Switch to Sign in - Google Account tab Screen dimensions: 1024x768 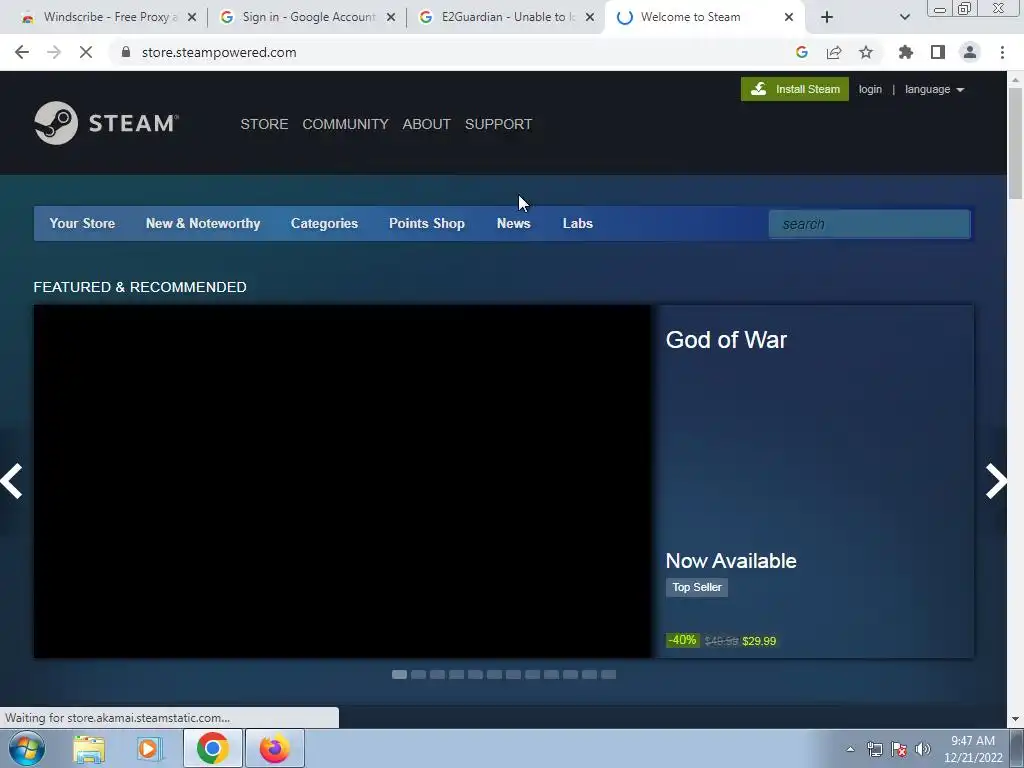(307, 18)
